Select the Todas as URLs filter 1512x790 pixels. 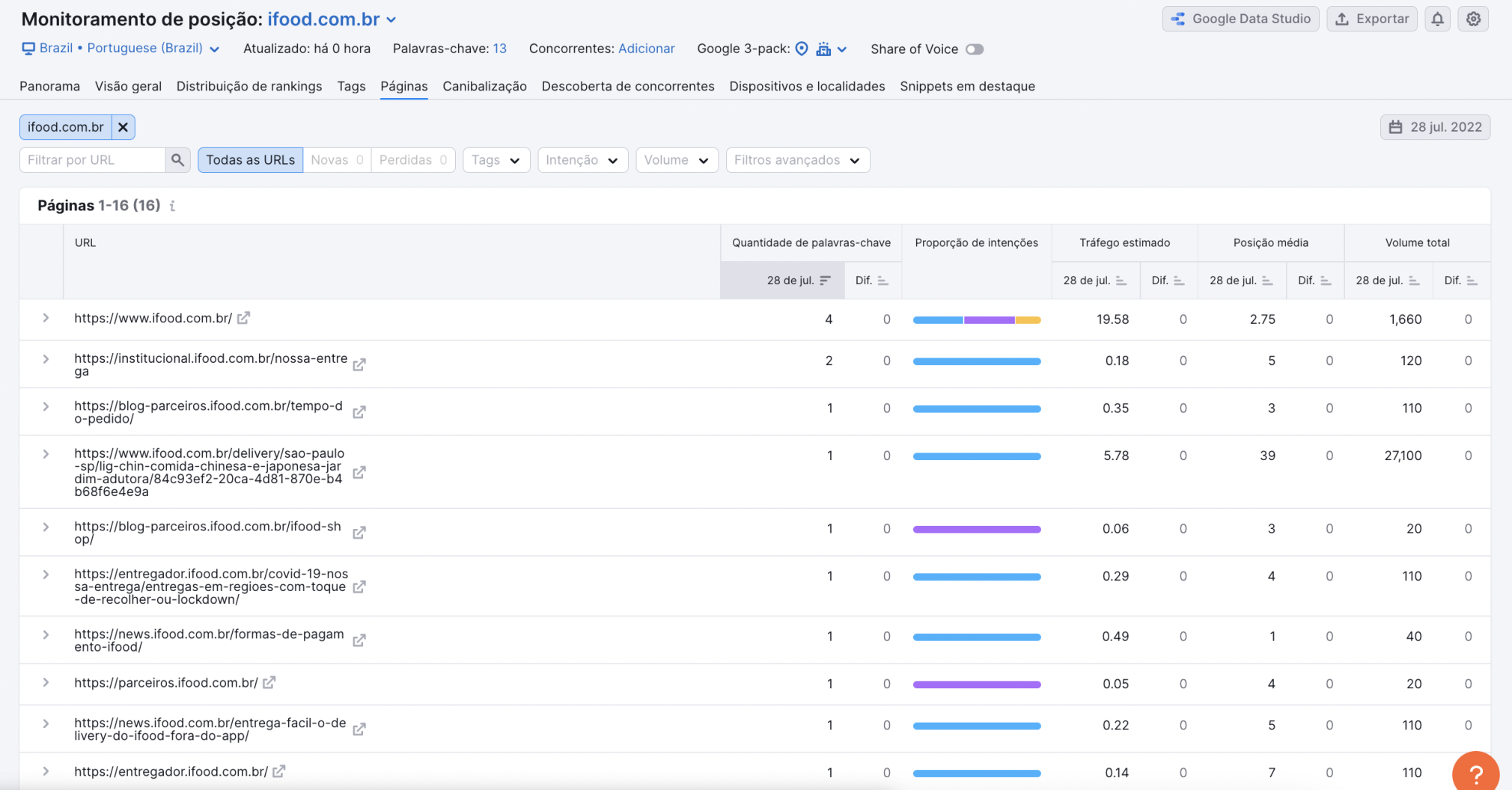pos(251,160)
